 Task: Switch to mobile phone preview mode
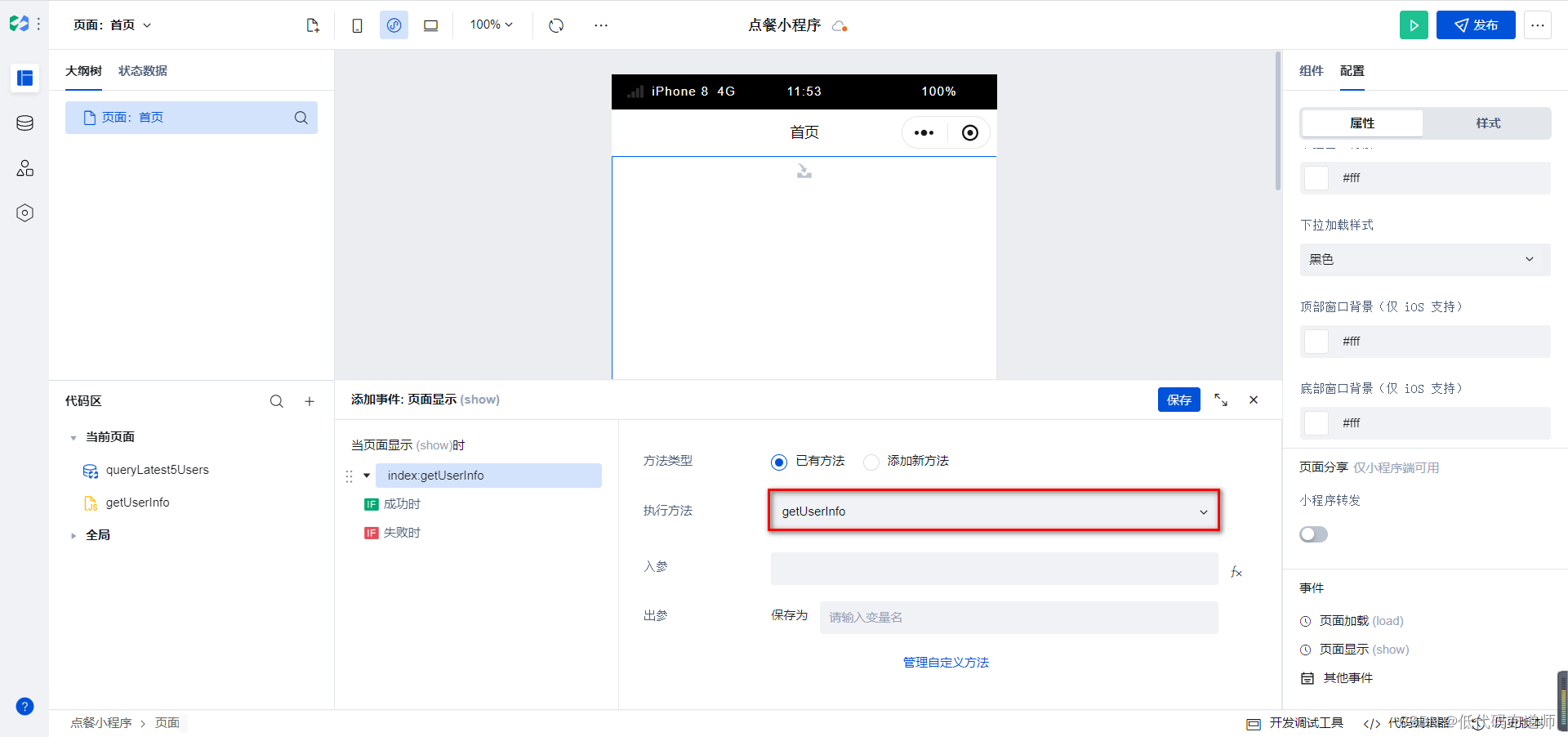(357, 25)
